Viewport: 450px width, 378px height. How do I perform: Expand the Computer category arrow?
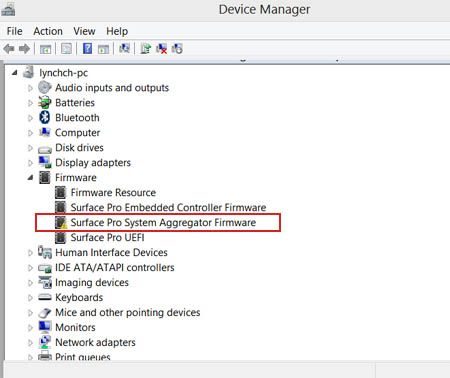click(x=30, y=133)
